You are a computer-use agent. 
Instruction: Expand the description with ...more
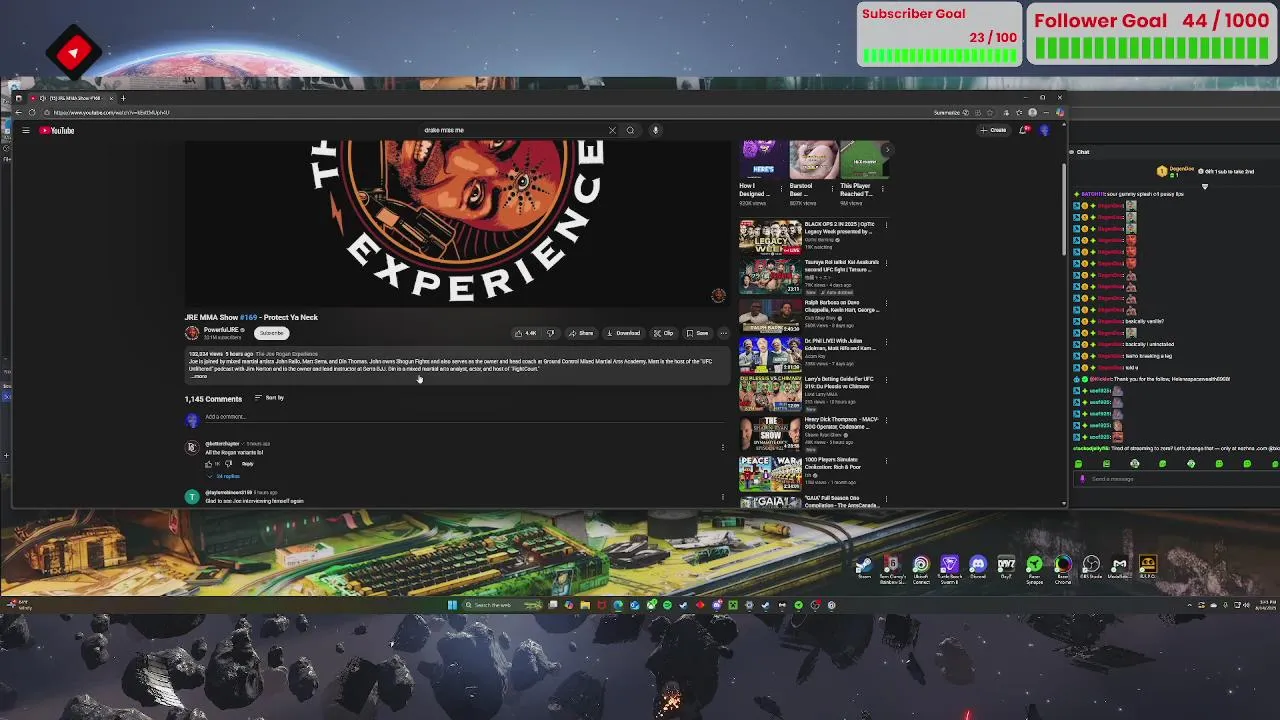[x=199, y=376]
